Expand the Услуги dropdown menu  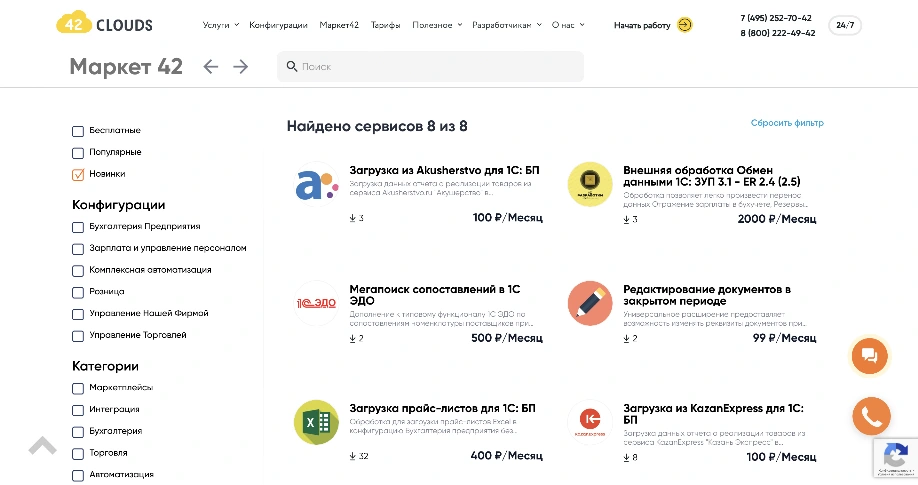(220, 25)
